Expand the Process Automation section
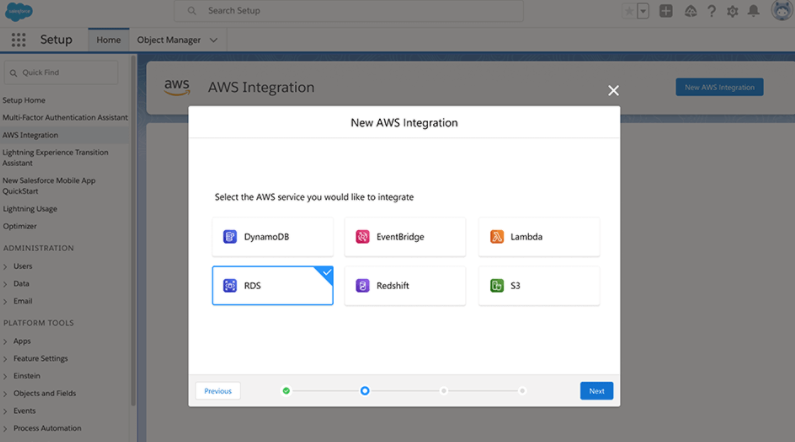The height and width of the screenshot is (442, 795). 5,428
